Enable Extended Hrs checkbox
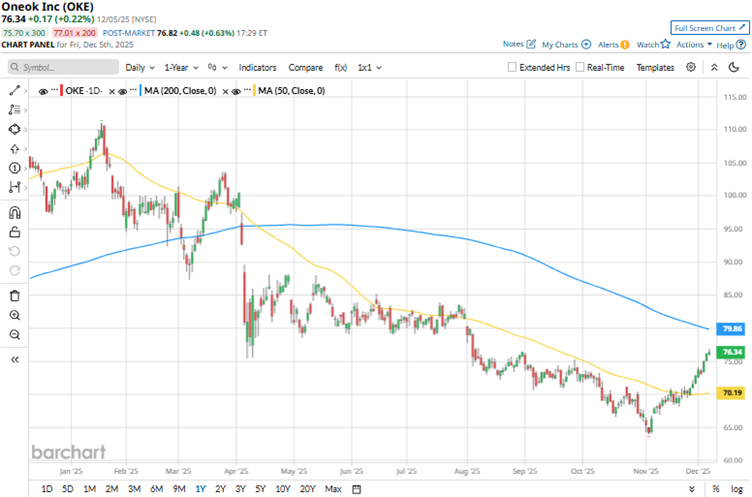Image resolution: width=752 pixels, height=497 pixels. click(x=512, y=67)
